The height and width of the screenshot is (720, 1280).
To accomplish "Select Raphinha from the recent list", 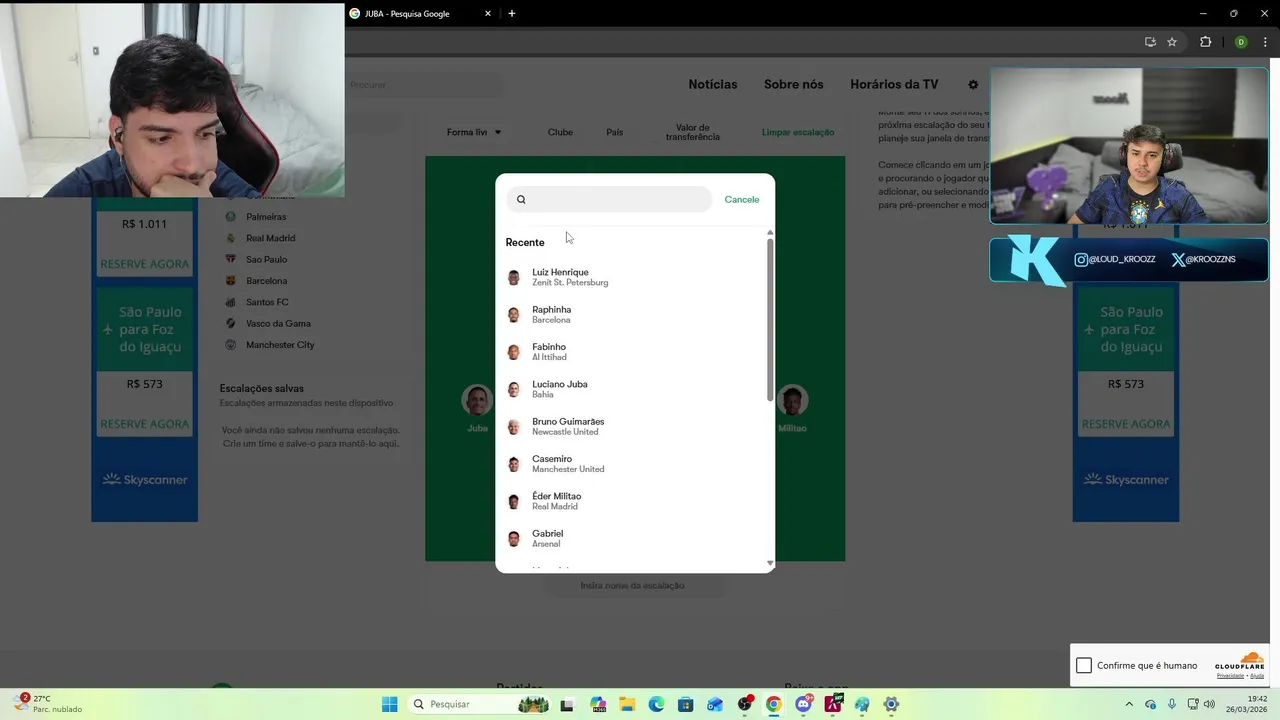I will point(635,315).
